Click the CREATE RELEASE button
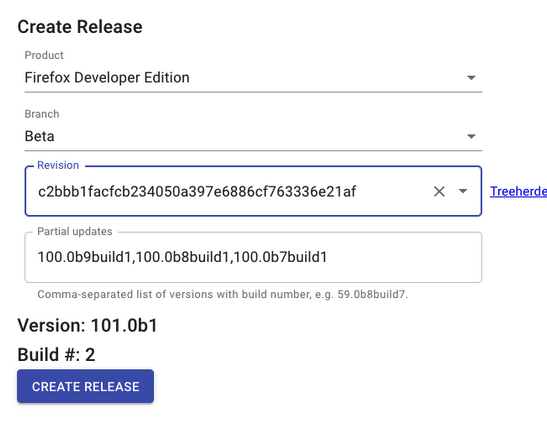Image resolution: width=547 pixels, height=425 pixels. tap(85, 386)
